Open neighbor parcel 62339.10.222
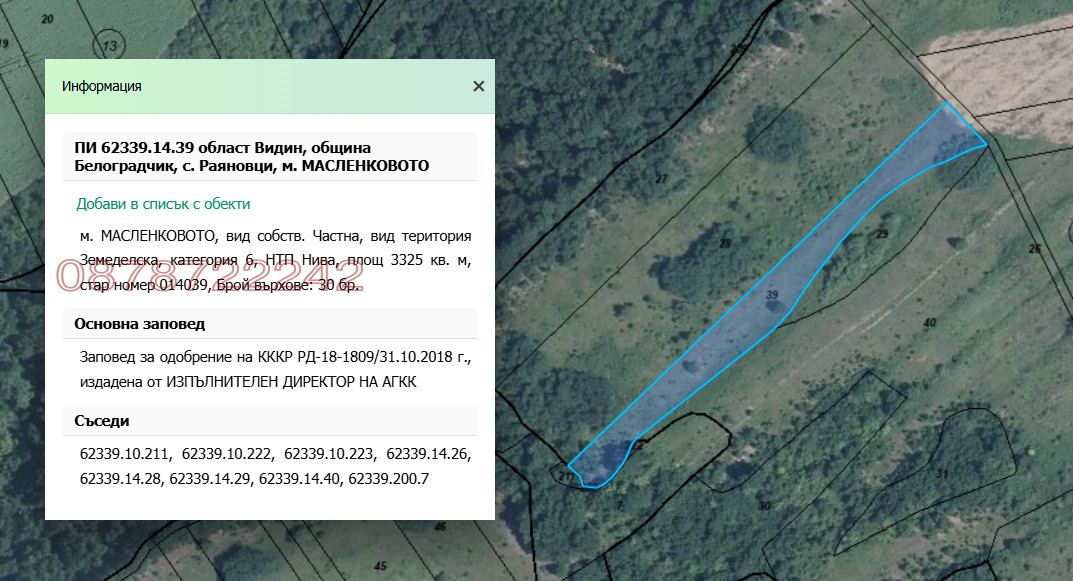The width and height of the screenshot is (1073, 581). click(x=228, y=455)
